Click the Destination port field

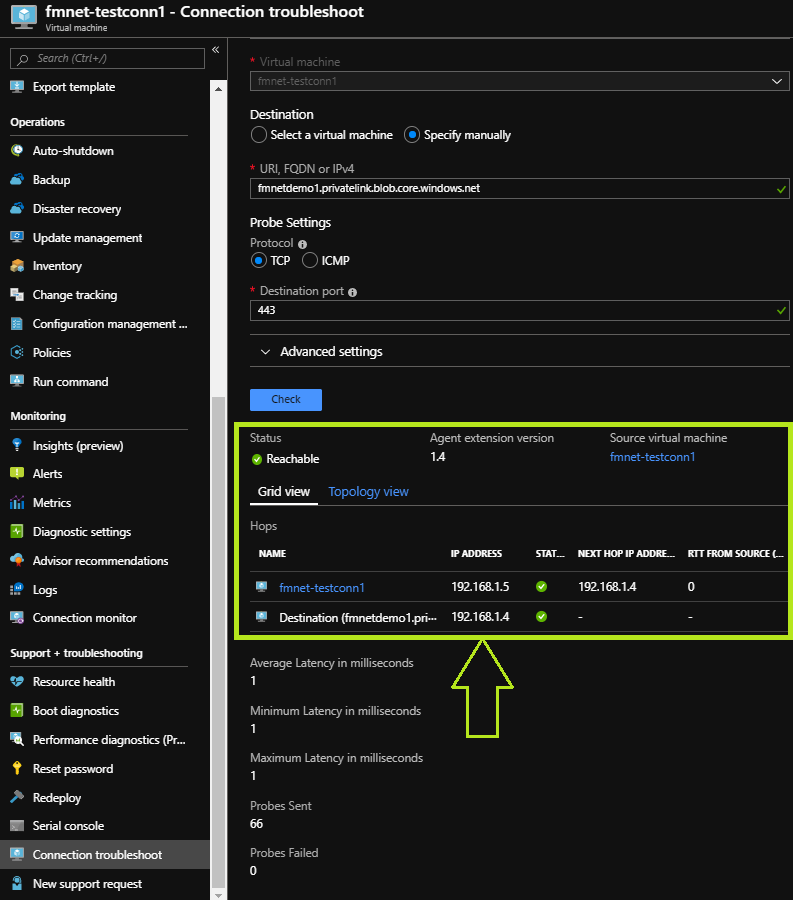(x=519, y=311)
